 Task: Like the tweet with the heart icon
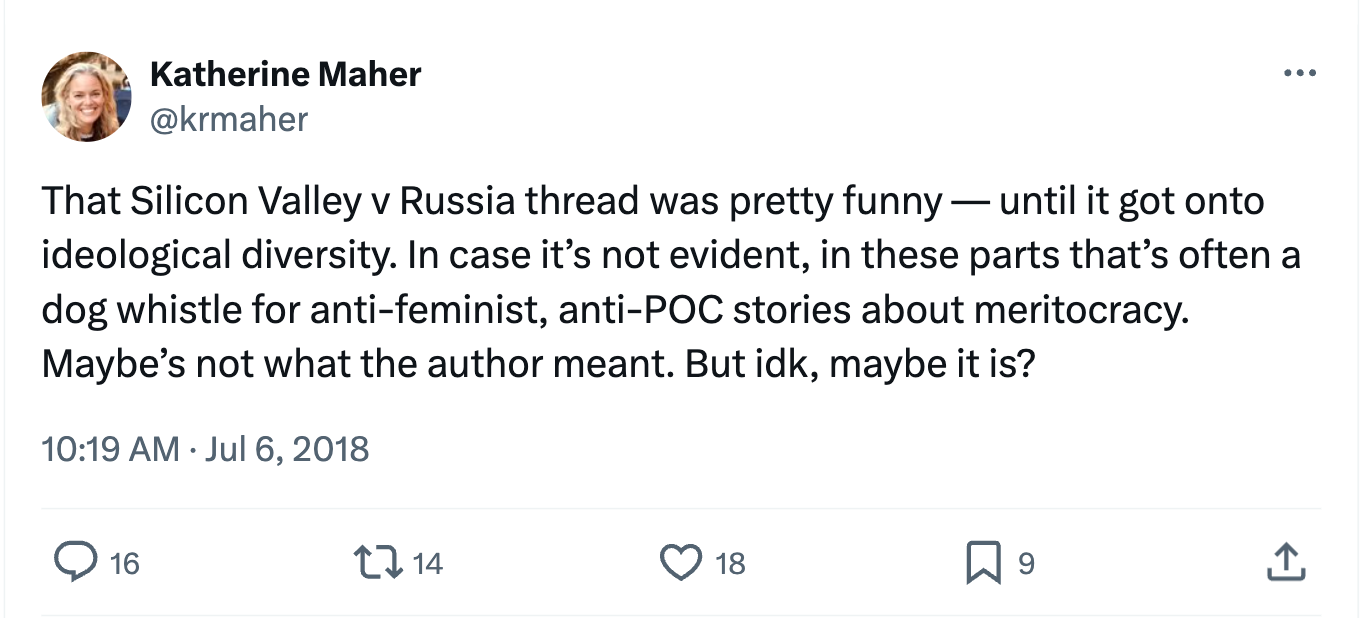(681, 563)
